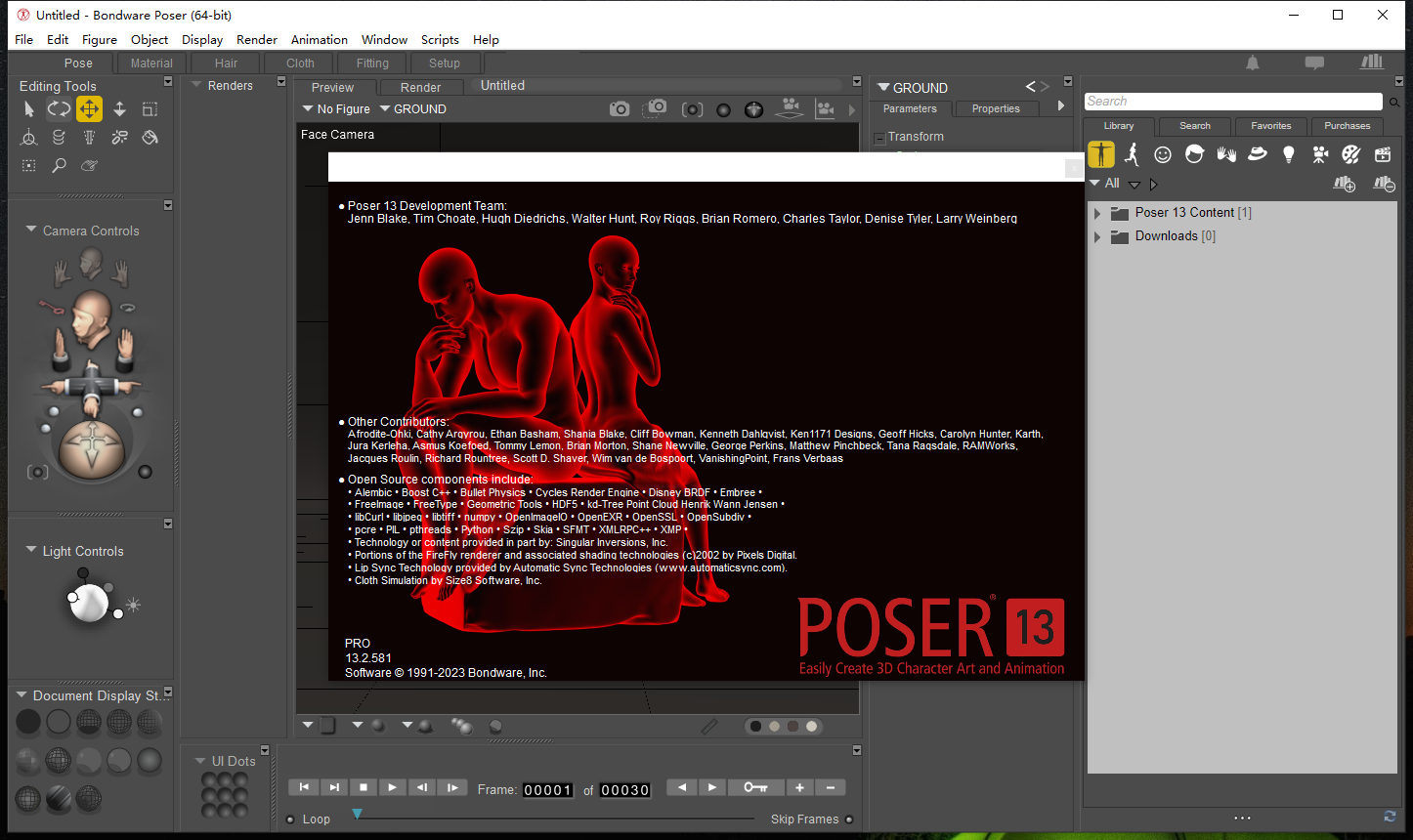Open the Poses running-figure category in Library
The image size is (1413, 840).
click(x=1132, y=154)
